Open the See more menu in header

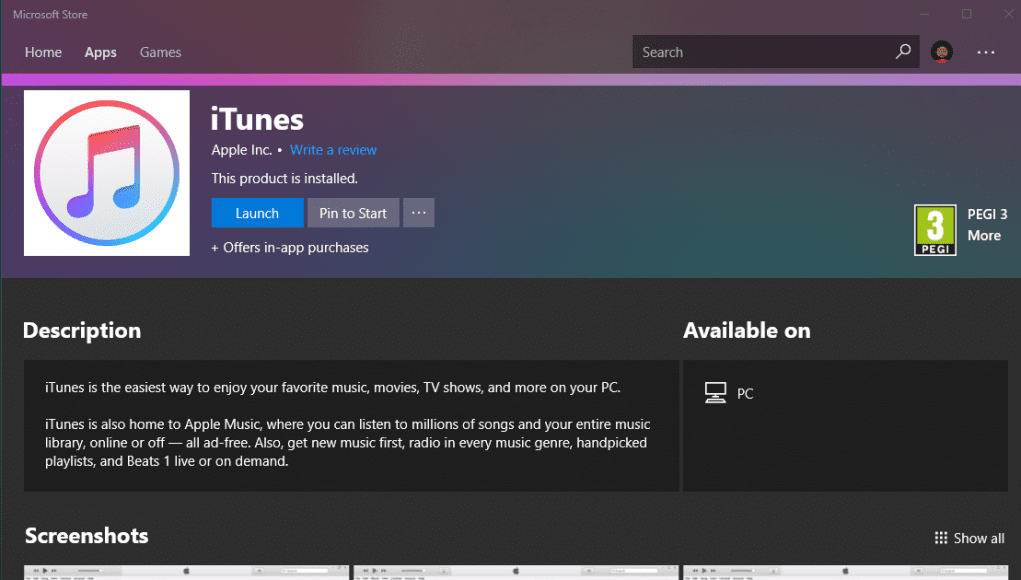pos(986,52)
